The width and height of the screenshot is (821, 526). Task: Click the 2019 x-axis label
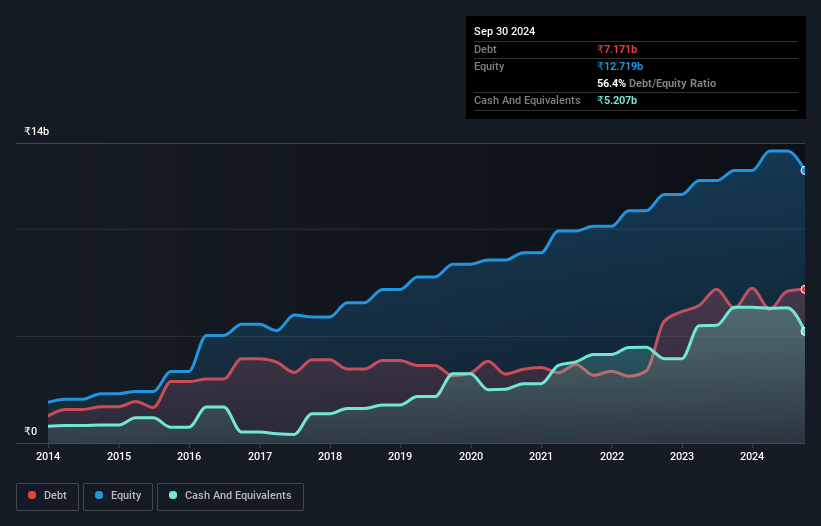(x=400, y=456)
